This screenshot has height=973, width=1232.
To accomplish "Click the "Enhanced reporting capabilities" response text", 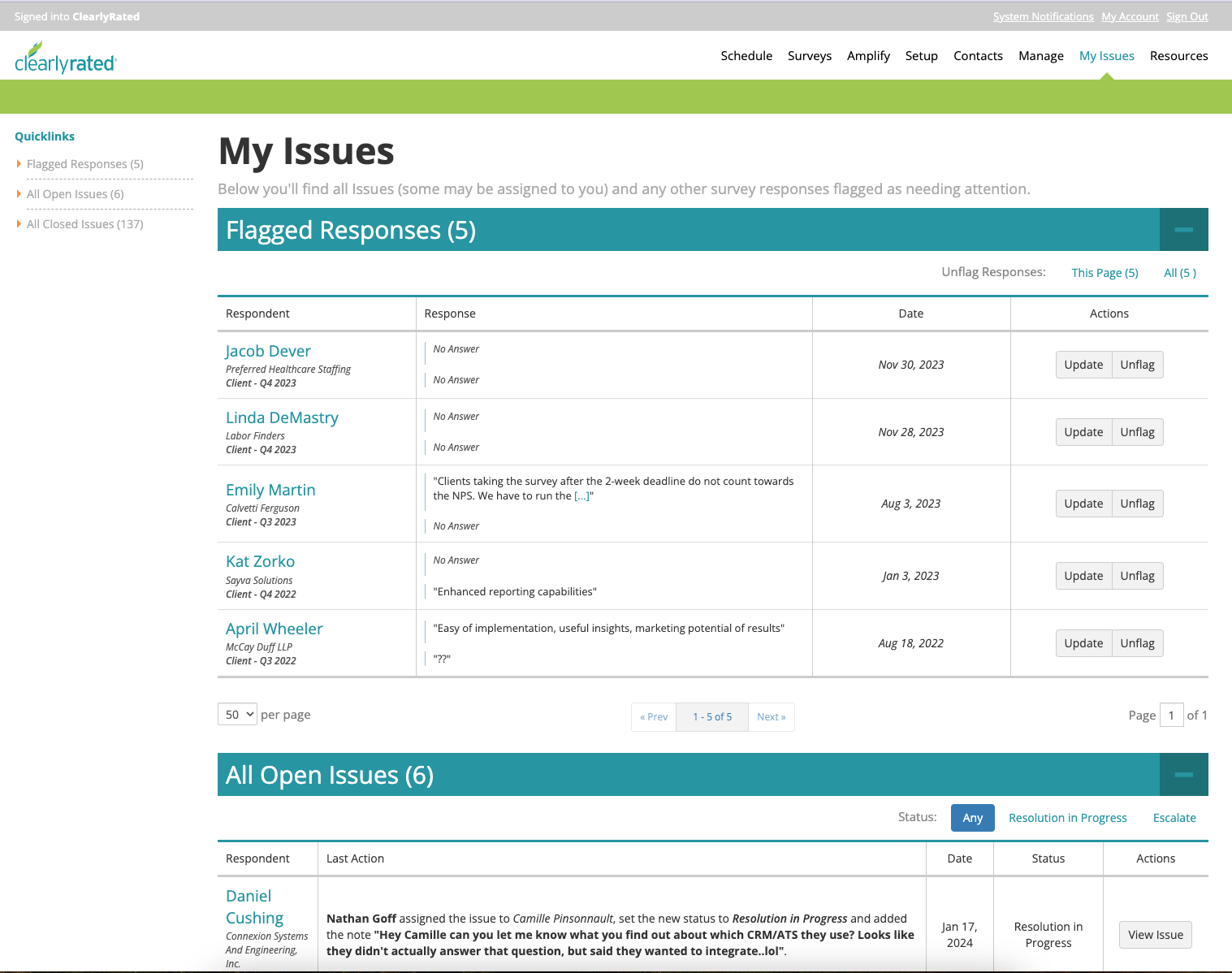I will point(515,592).
